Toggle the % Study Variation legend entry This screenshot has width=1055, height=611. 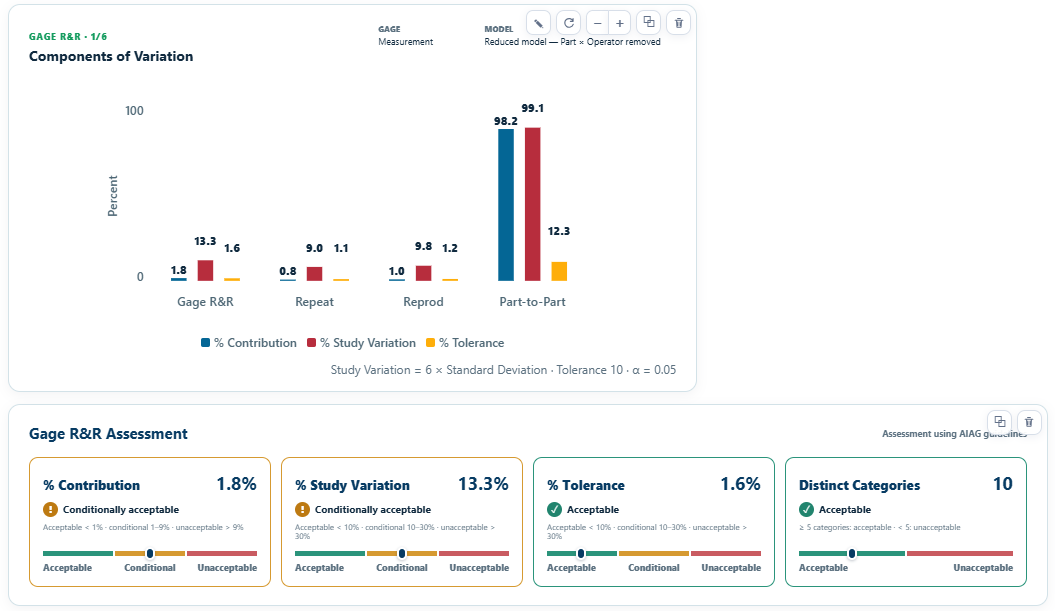(361, 343)
